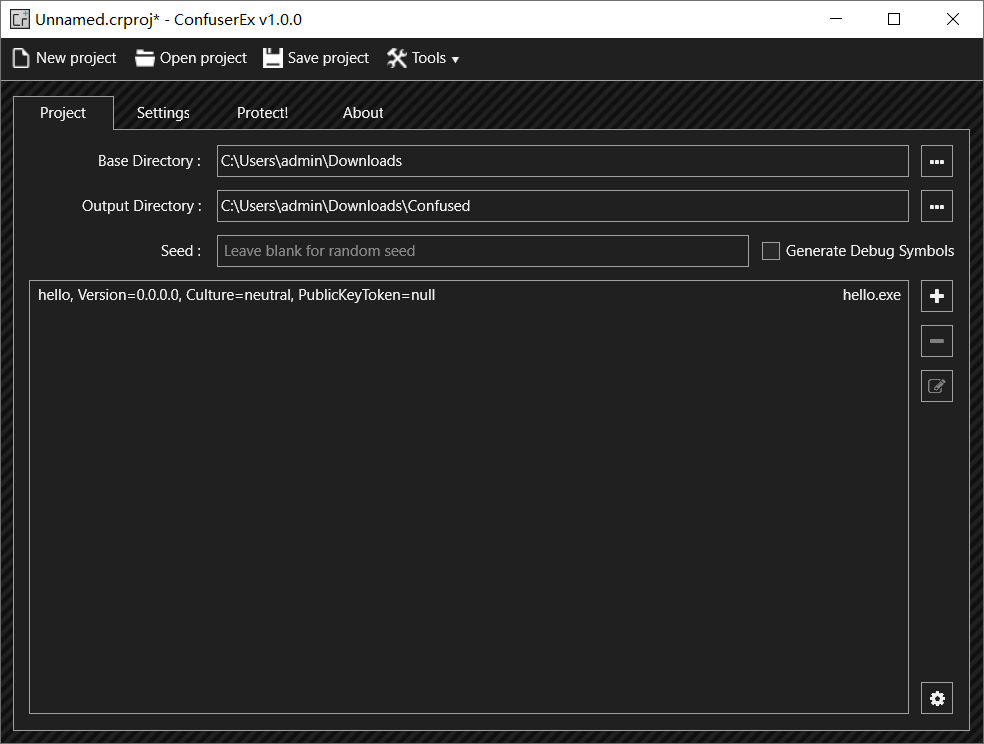Maximize the ConfuserEx window
This screenshot has height=744, width=984.
coord(894,19)
